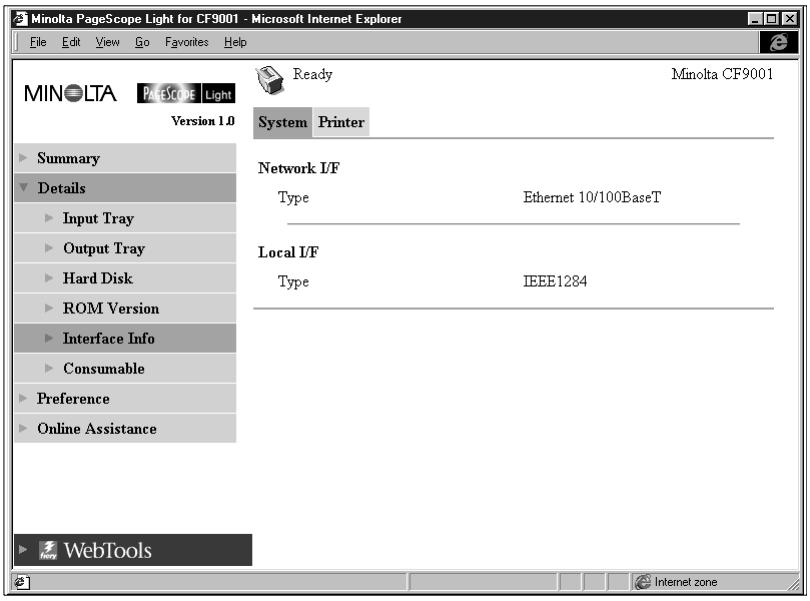Image resolution: width=810 pixels, height=601 pixels.
Task: Switch to the Printer tab
Action: click(x=341, y=122)
